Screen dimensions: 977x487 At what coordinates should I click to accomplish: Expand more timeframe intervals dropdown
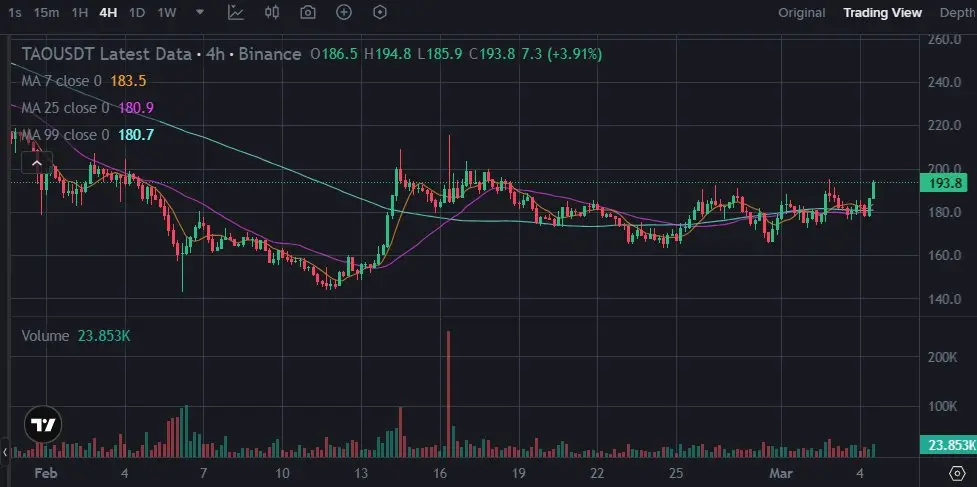click(x=199, y=12)
